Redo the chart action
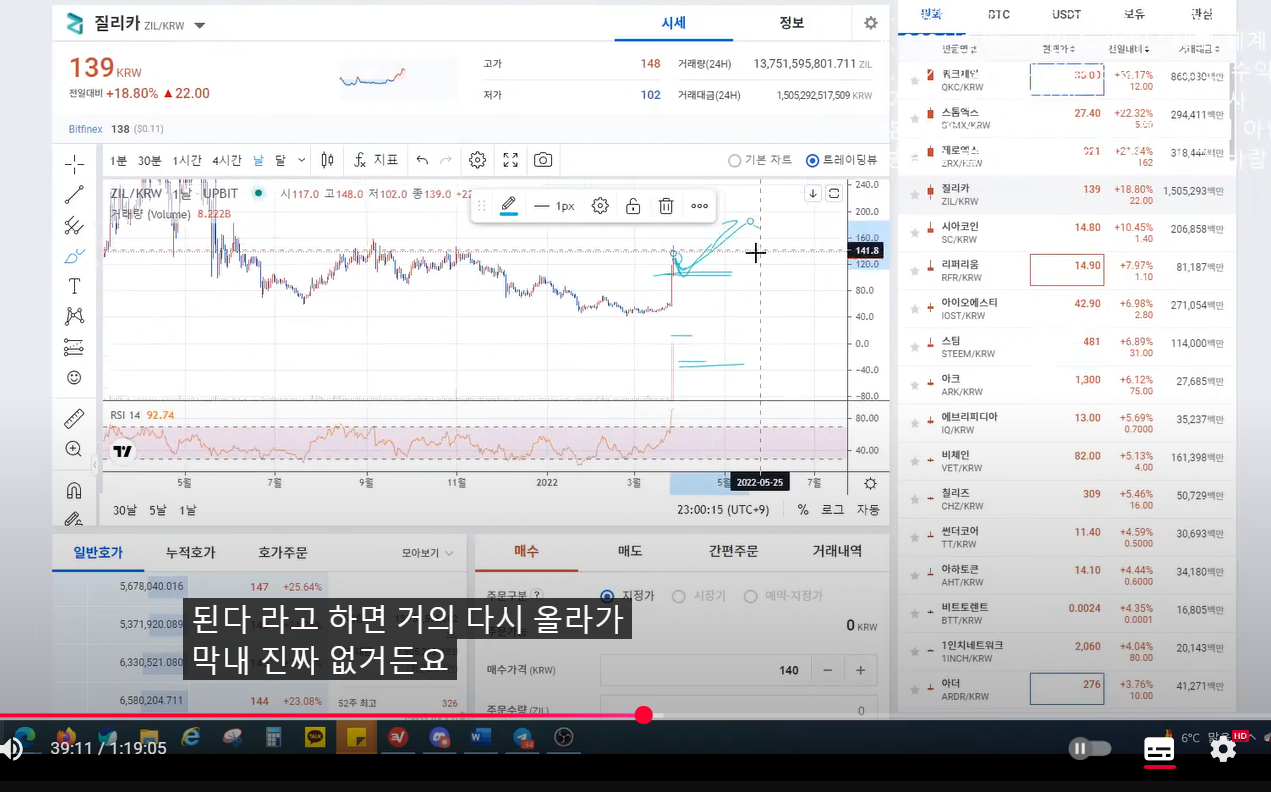This screenshot has width=1271, height=792. (x=446, y=160)
